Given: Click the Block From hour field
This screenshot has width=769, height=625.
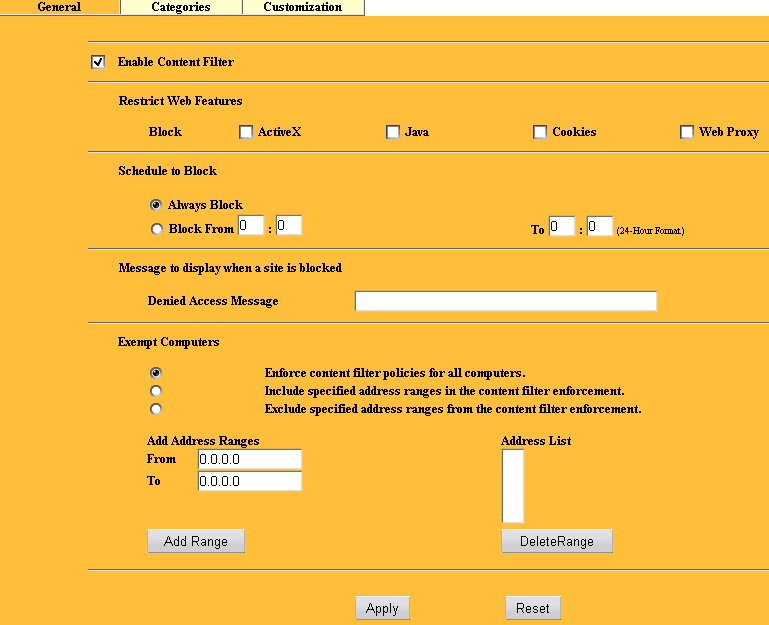Looking at the screenshot, I should 251,225.
